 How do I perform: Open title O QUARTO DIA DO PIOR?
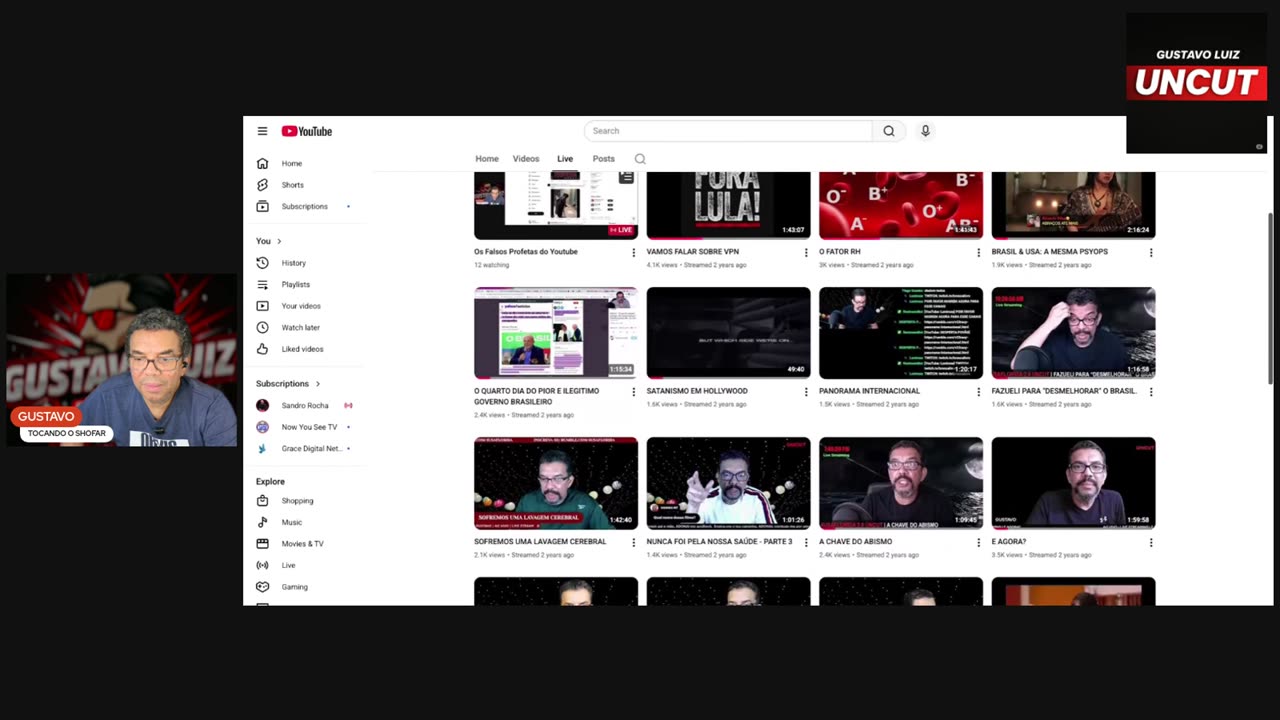537,396
